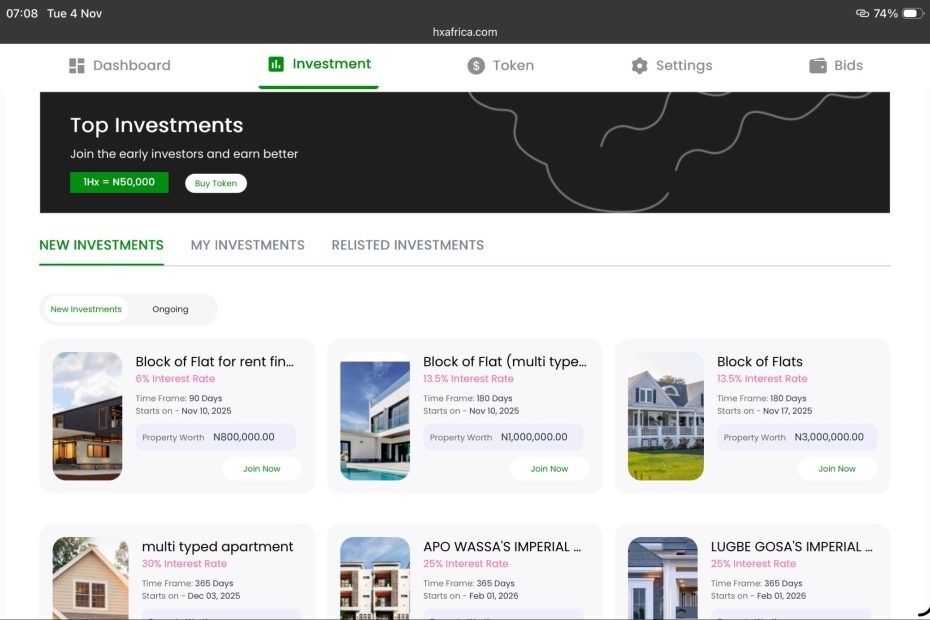
Task: Open the RELISTED INVESTMENTS tab
Action: [407, 245]
